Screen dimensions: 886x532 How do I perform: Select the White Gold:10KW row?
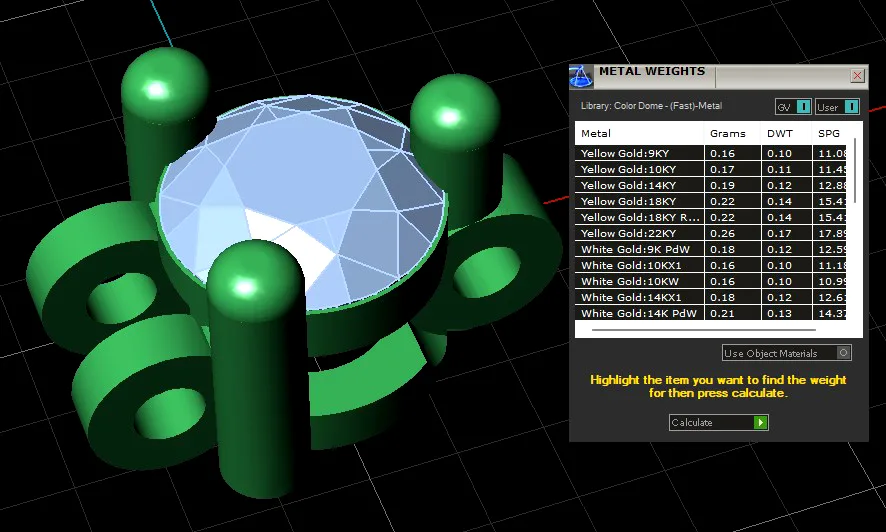click(711, 281)
